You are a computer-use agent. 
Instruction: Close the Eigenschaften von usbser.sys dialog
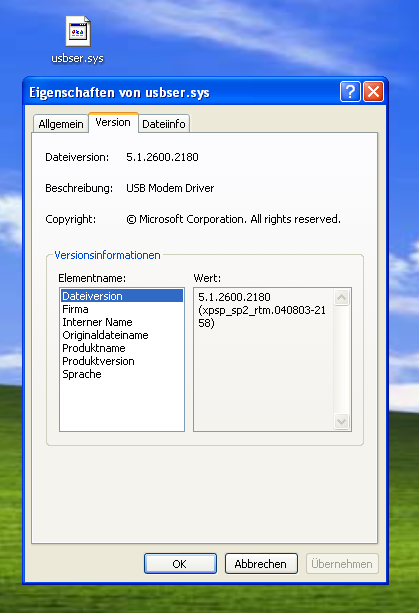coord(373,92)
